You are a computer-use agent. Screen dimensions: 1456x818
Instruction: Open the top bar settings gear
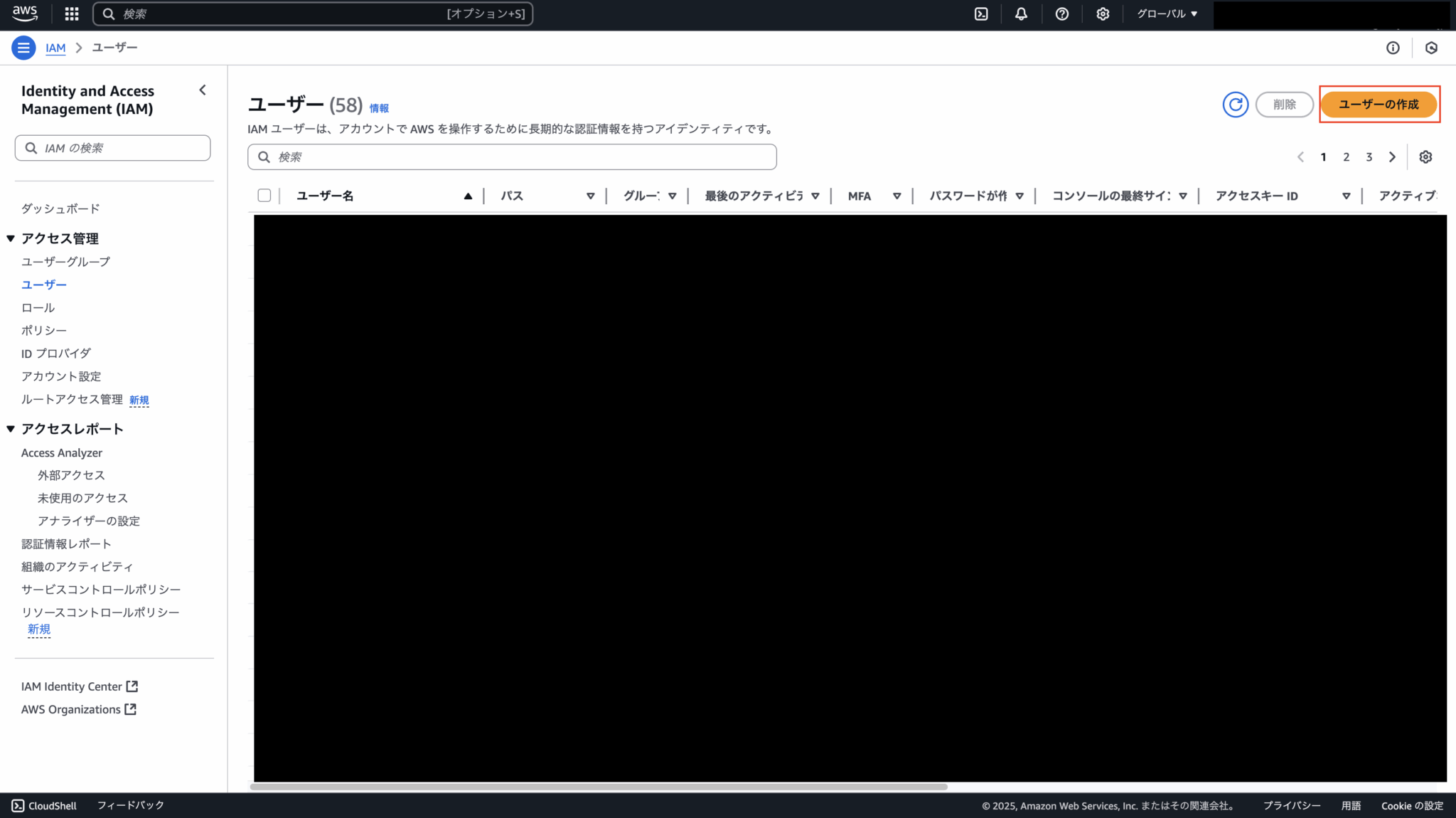pos(1103,14)
